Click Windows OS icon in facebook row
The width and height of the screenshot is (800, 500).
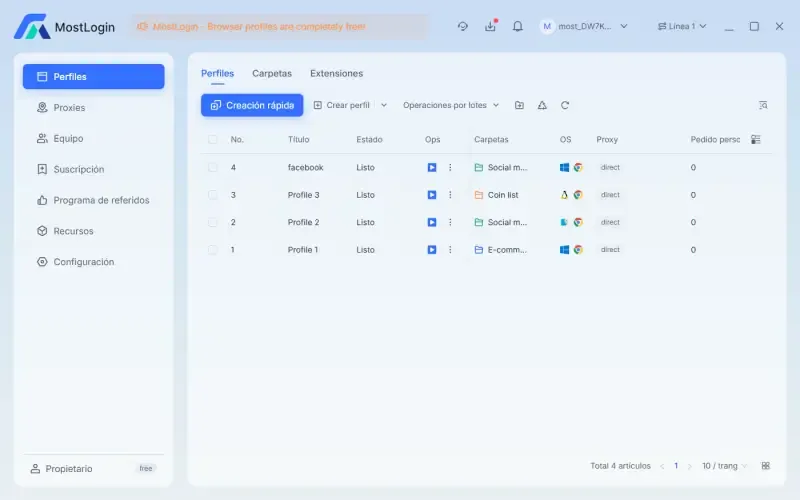point(564,167)
